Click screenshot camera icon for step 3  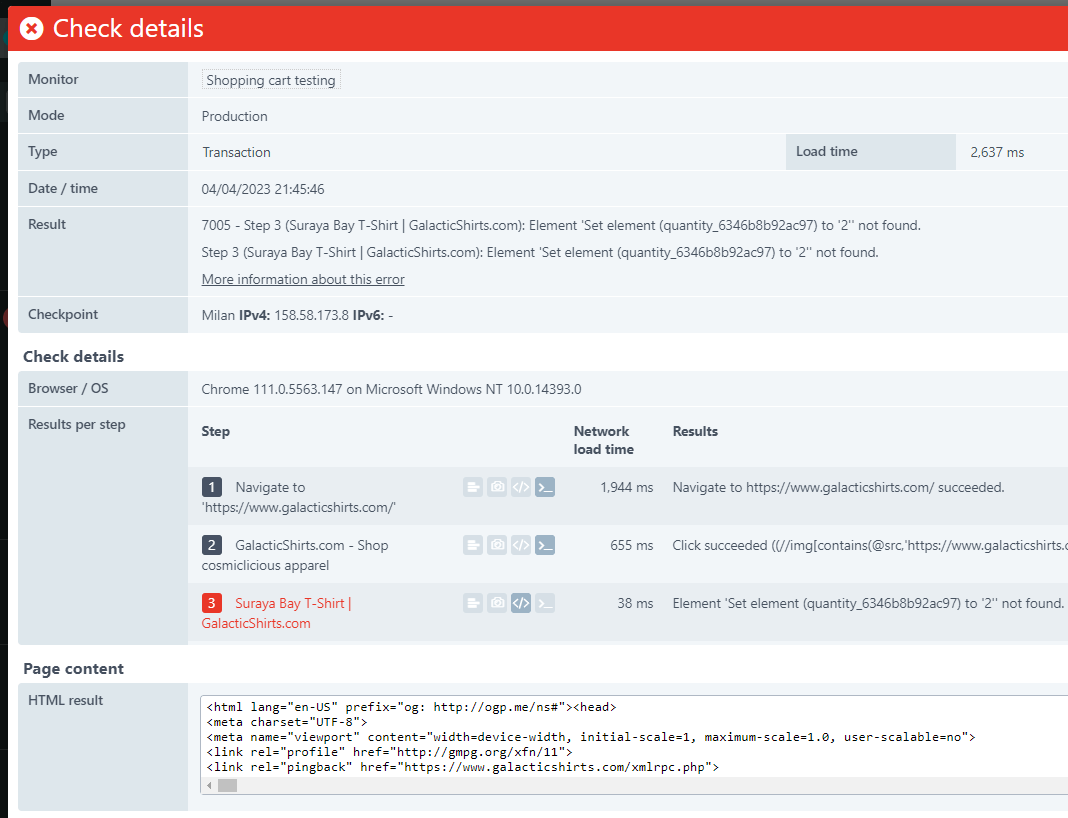497,603
